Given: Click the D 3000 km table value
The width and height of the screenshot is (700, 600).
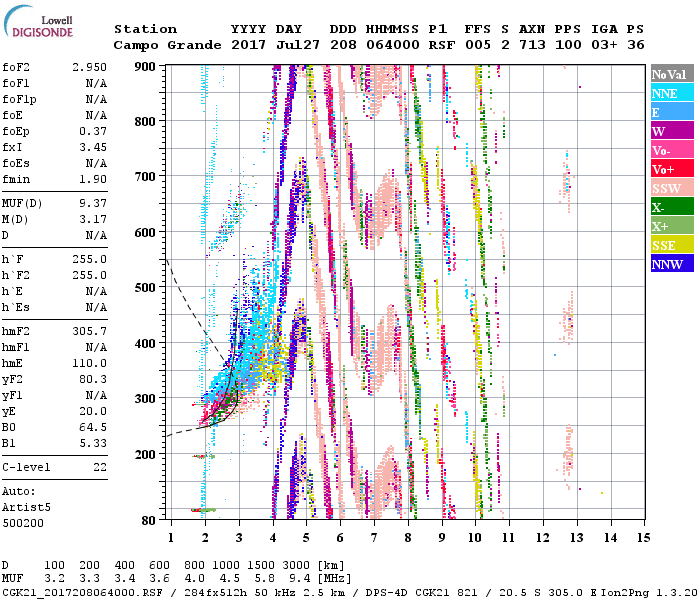Looking at the screenshot, I should [x=296, y=566].
